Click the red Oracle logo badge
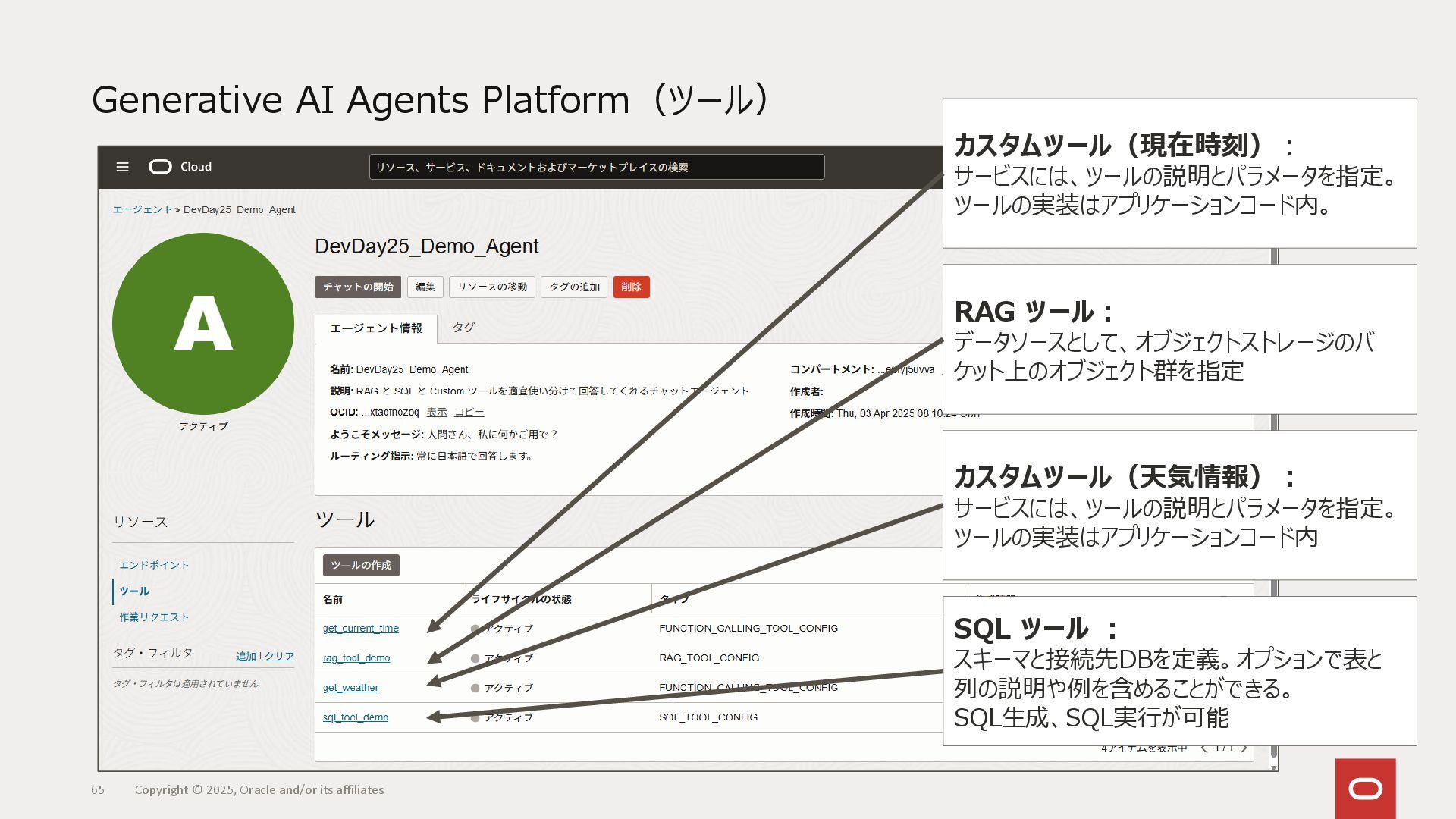The width and height of the screenshot is (1456, 819). point(1365,789)
